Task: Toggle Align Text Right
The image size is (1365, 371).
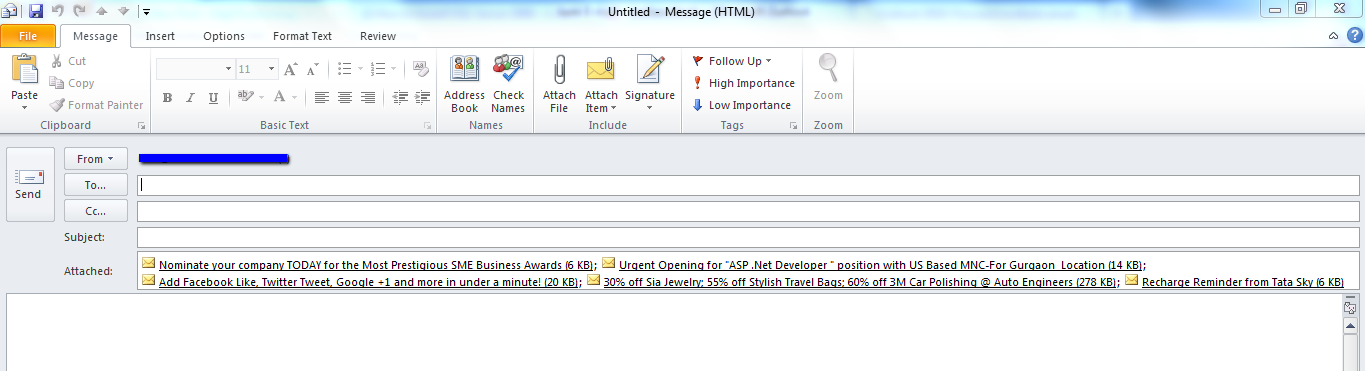Action: (368, 98)
